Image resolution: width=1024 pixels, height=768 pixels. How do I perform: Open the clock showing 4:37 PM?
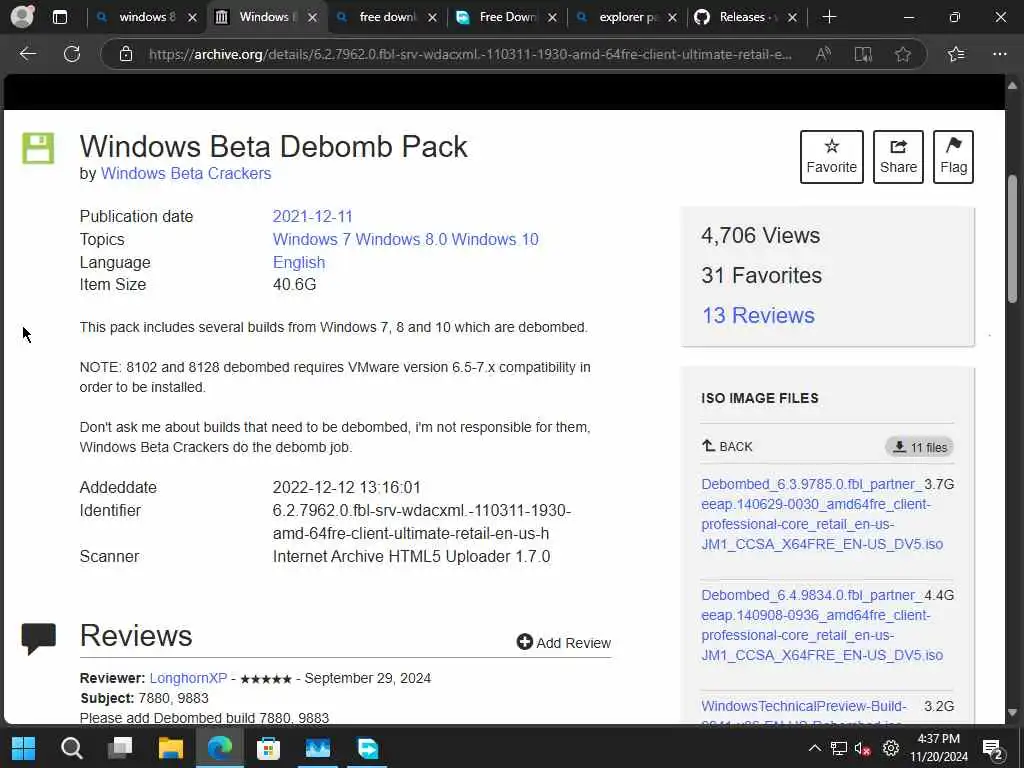point(939,748)
